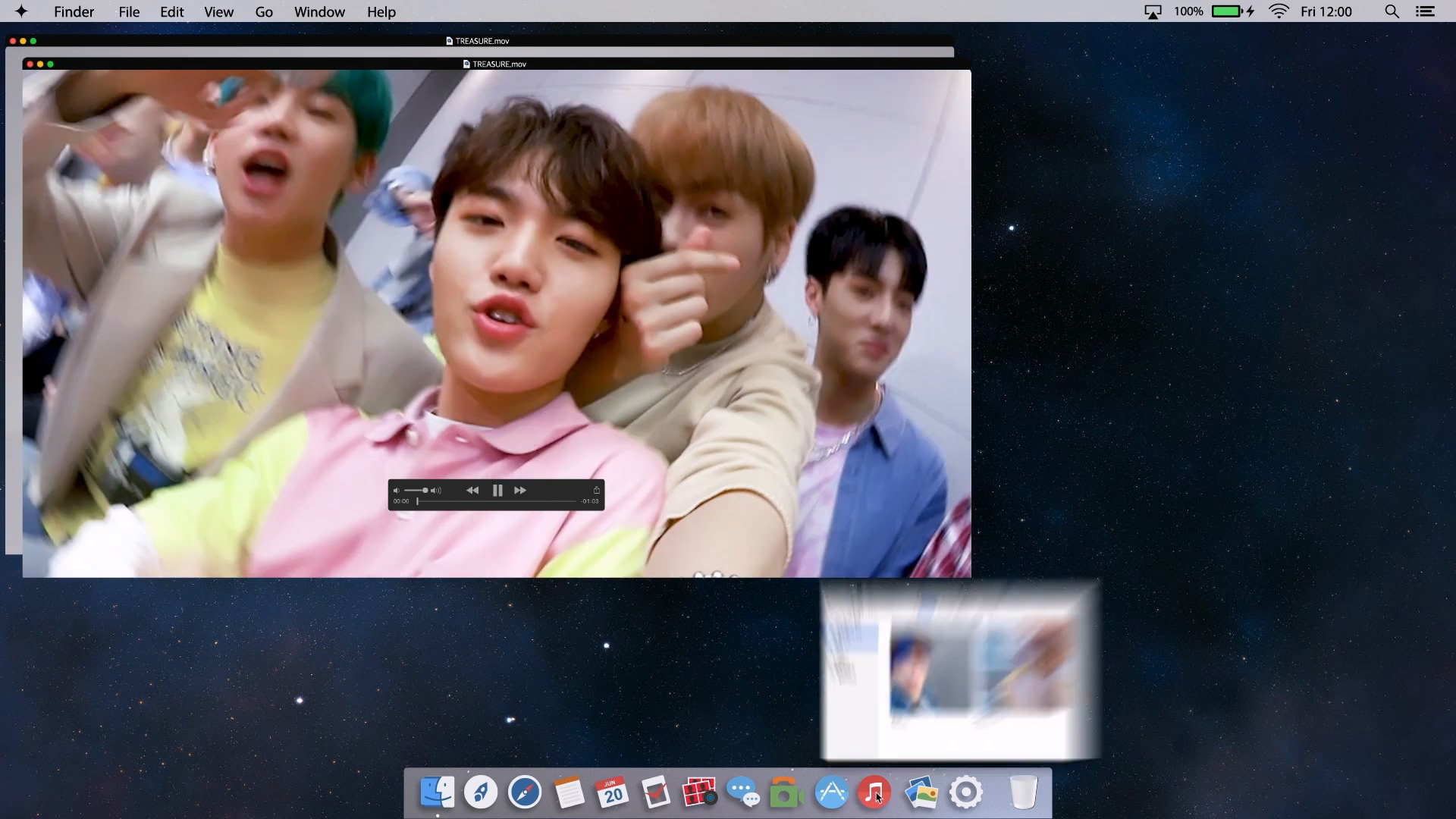The width and height of the screenshot is (1456, 819).
Task: Open the share menu in player controls
Action: (597, 490)
